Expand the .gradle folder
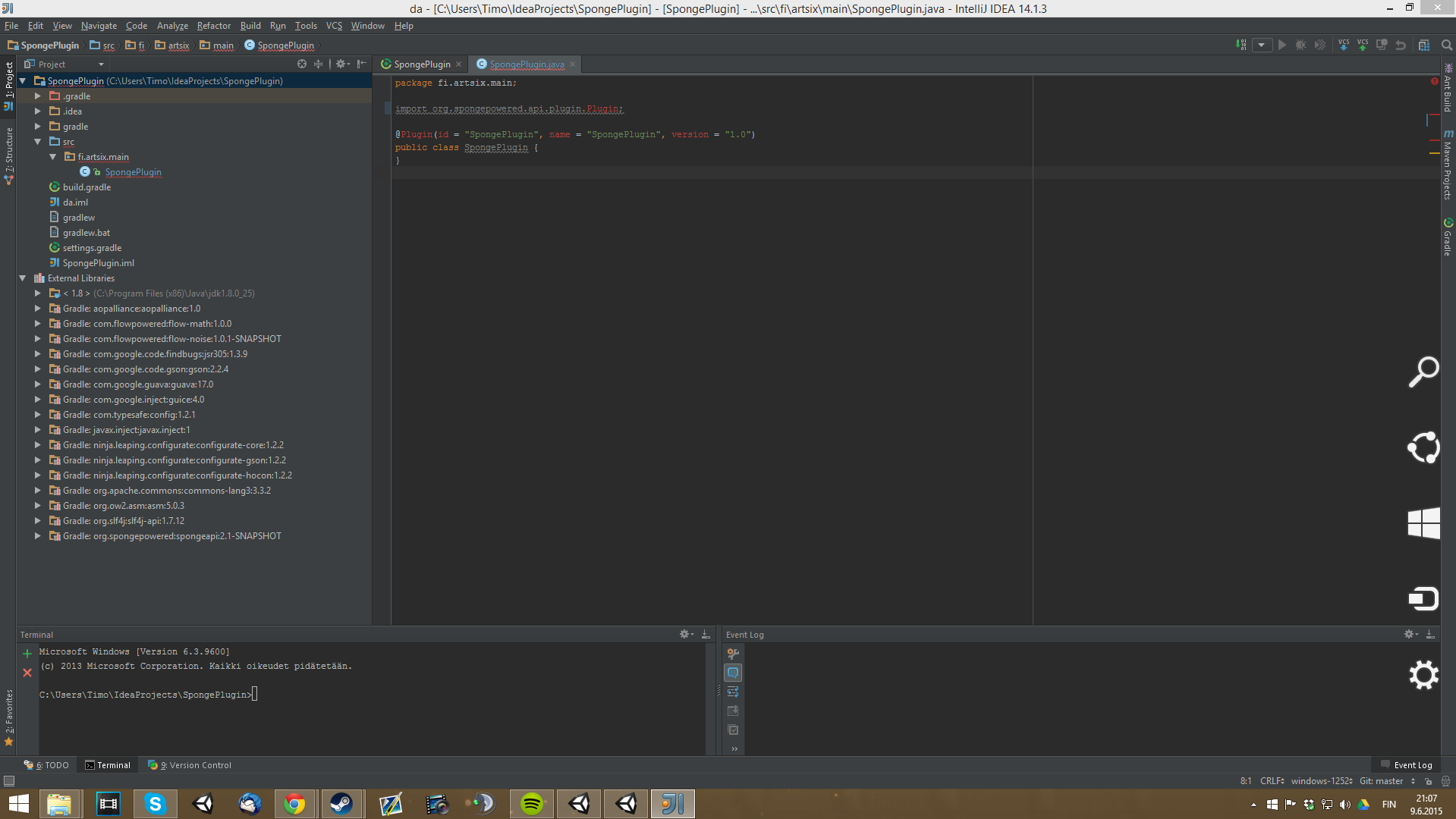The image size is (1456, 819). 38,96
